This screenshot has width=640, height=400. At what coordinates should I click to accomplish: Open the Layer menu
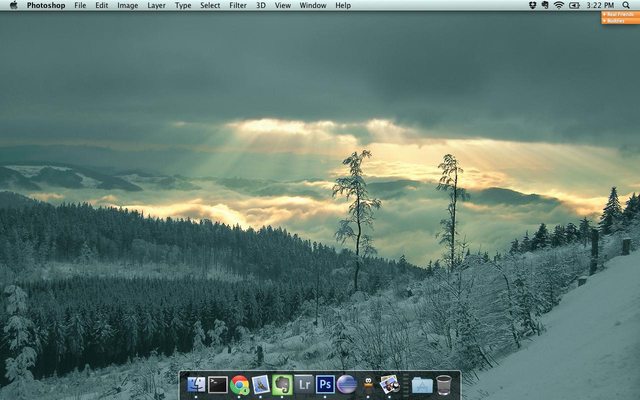(x=156, y=5)
